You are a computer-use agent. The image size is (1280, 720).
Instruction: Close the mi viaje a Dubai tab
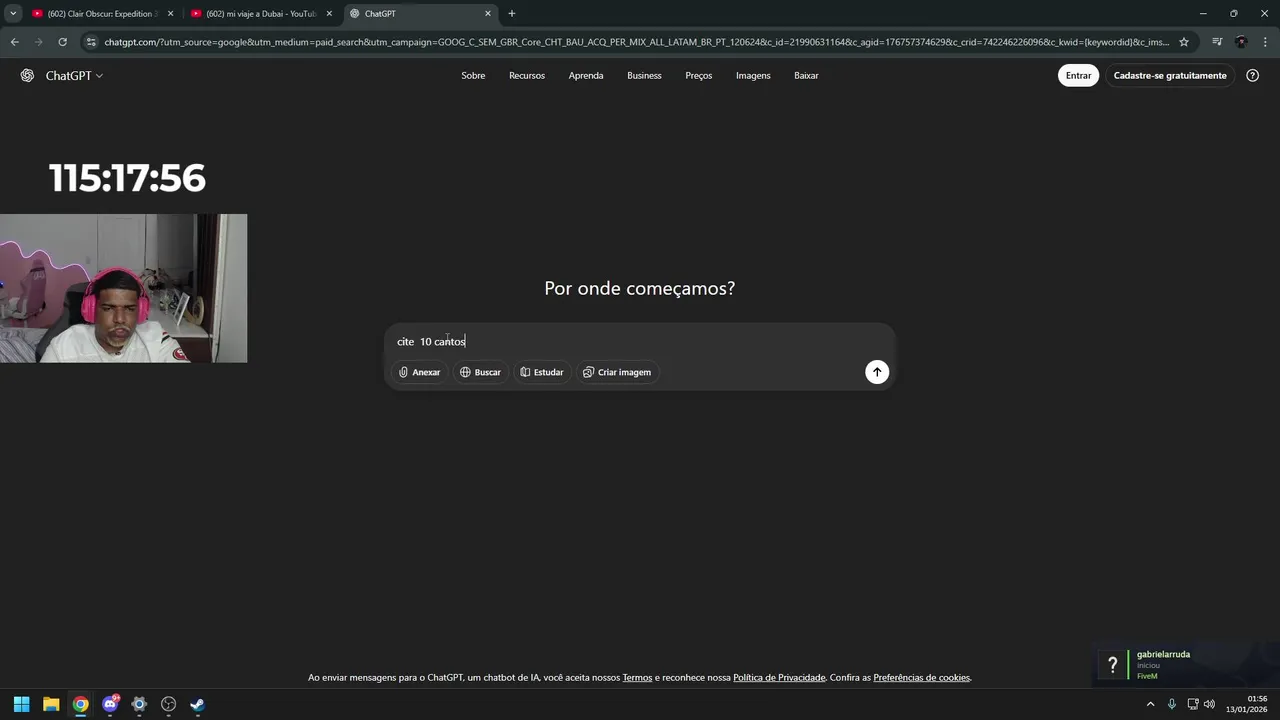pyautogui.click(x=329, y=14)
